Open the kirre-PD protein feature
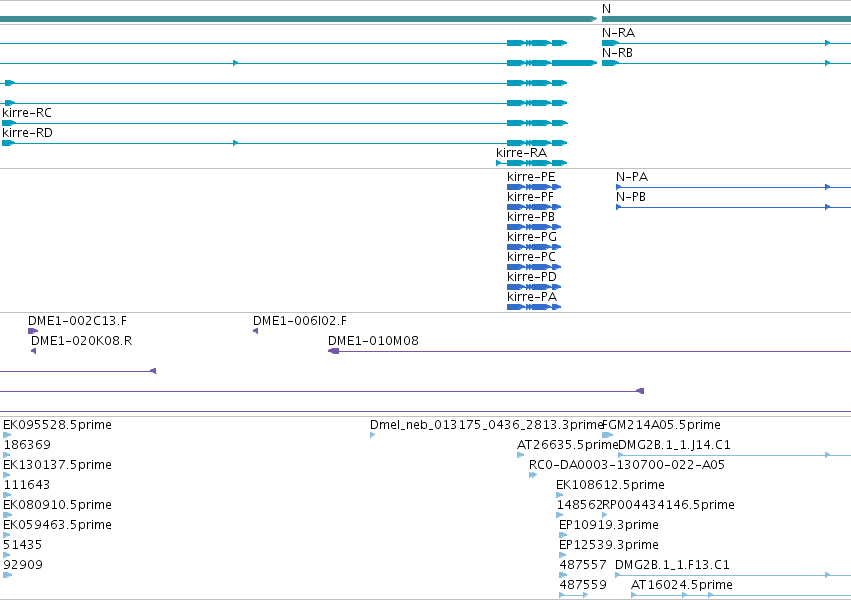This screenshot has width=851, height=600. (x=534, y=287)
